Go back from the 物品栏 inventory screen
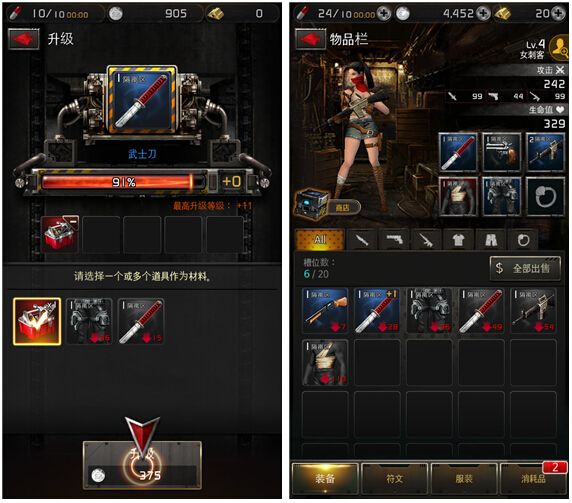Screen dimensions: 572x503 coord(310,39)
